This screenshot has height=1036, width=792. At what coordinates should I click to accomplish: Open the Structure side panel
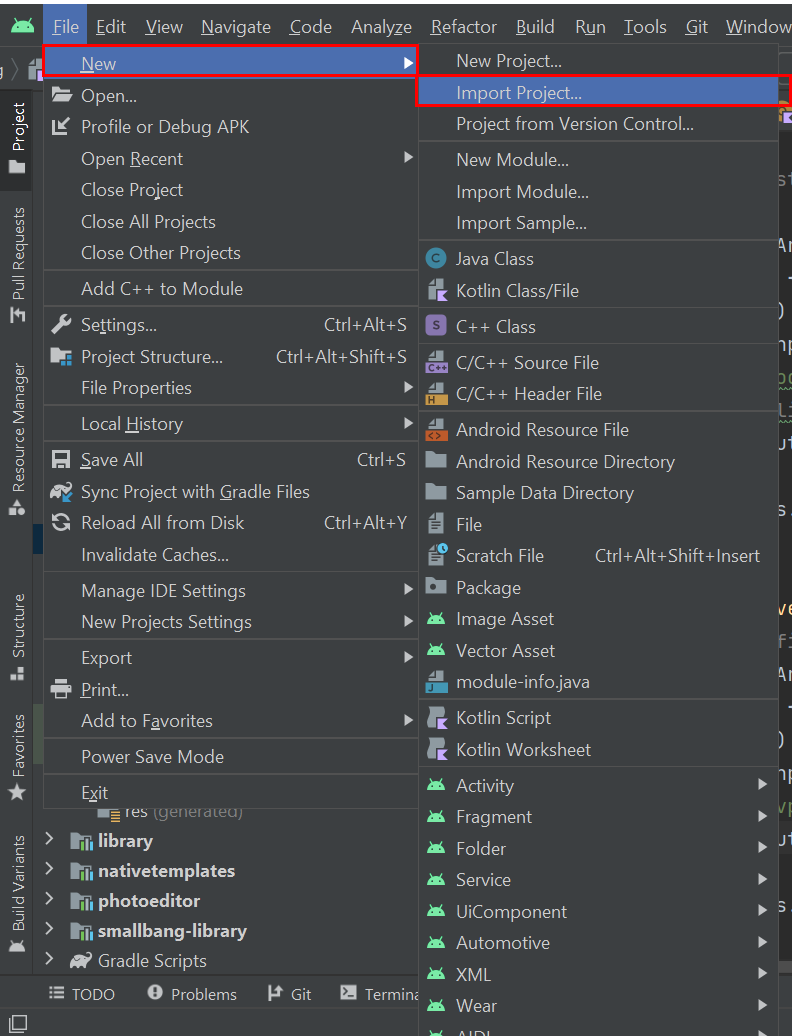17,637
